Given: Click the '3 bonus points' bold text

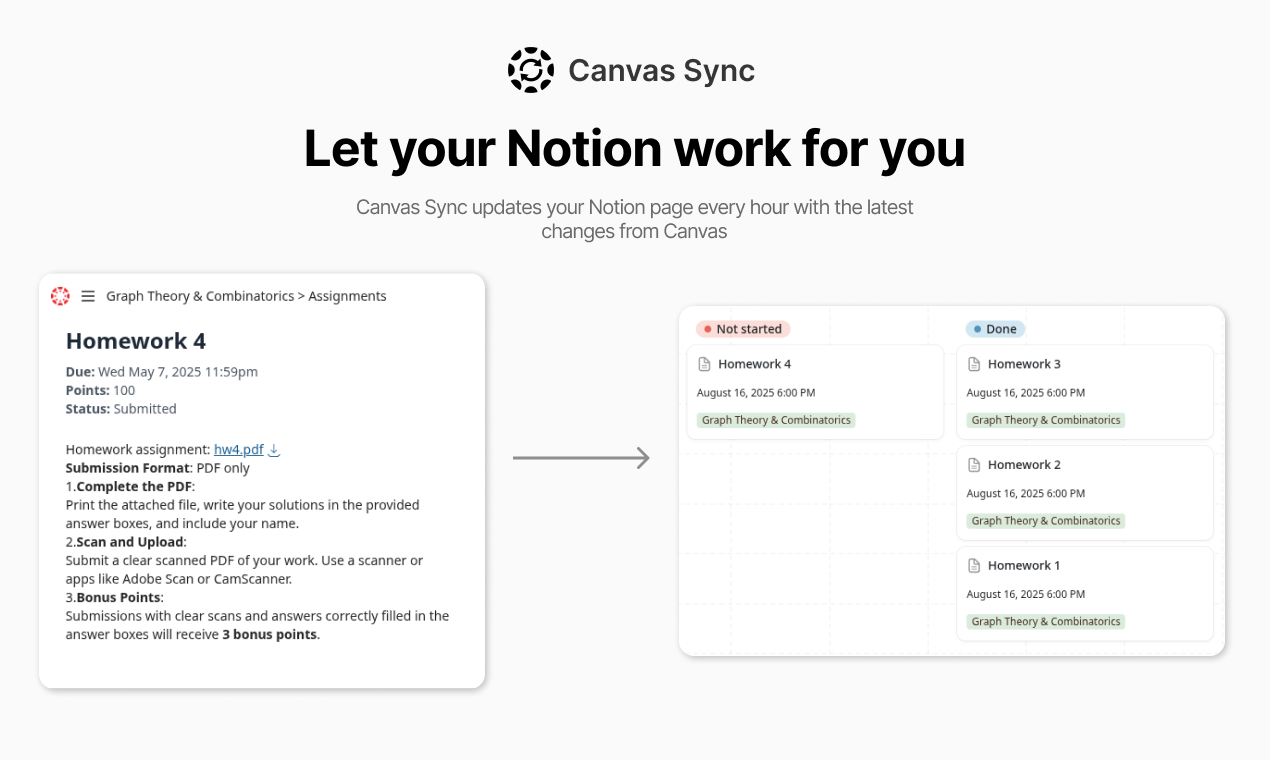Looking at the screenshot, I should coord(269,634).
